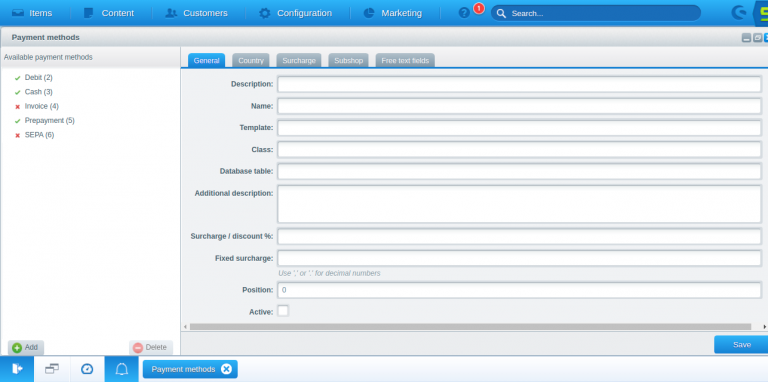Image resolution: width=768 pixels, height=382 pixels.
Task: Select Invoice (4) payment method
Action: coord(42,106)
